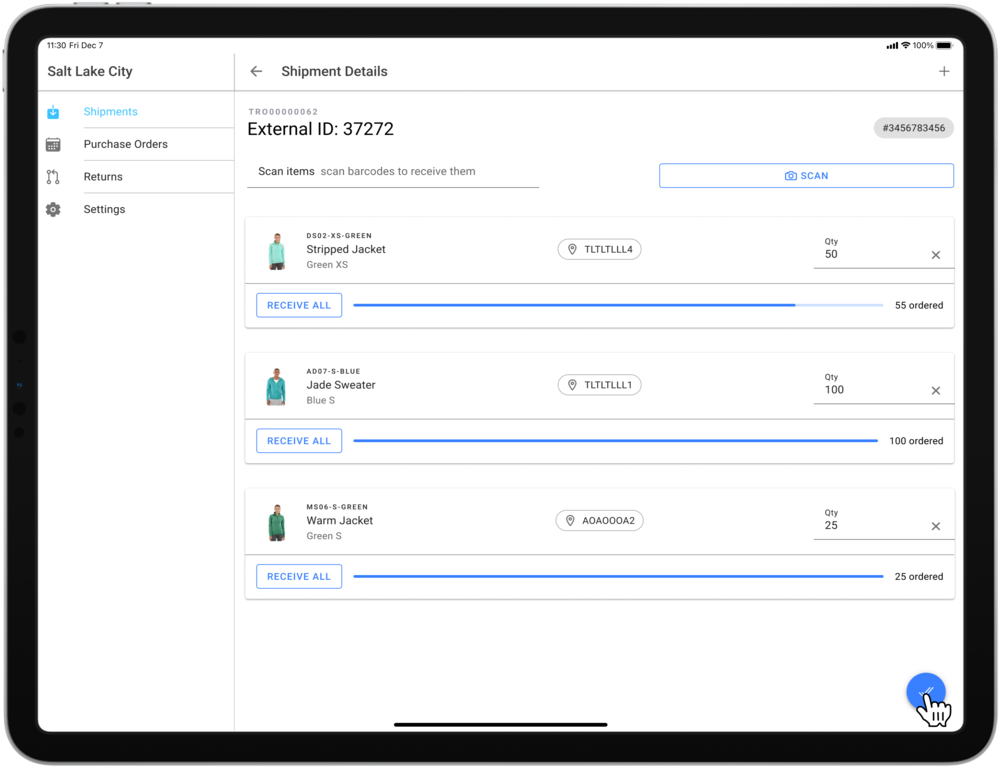
Task: Click the Blue S variant text
Action: point(320,401)
